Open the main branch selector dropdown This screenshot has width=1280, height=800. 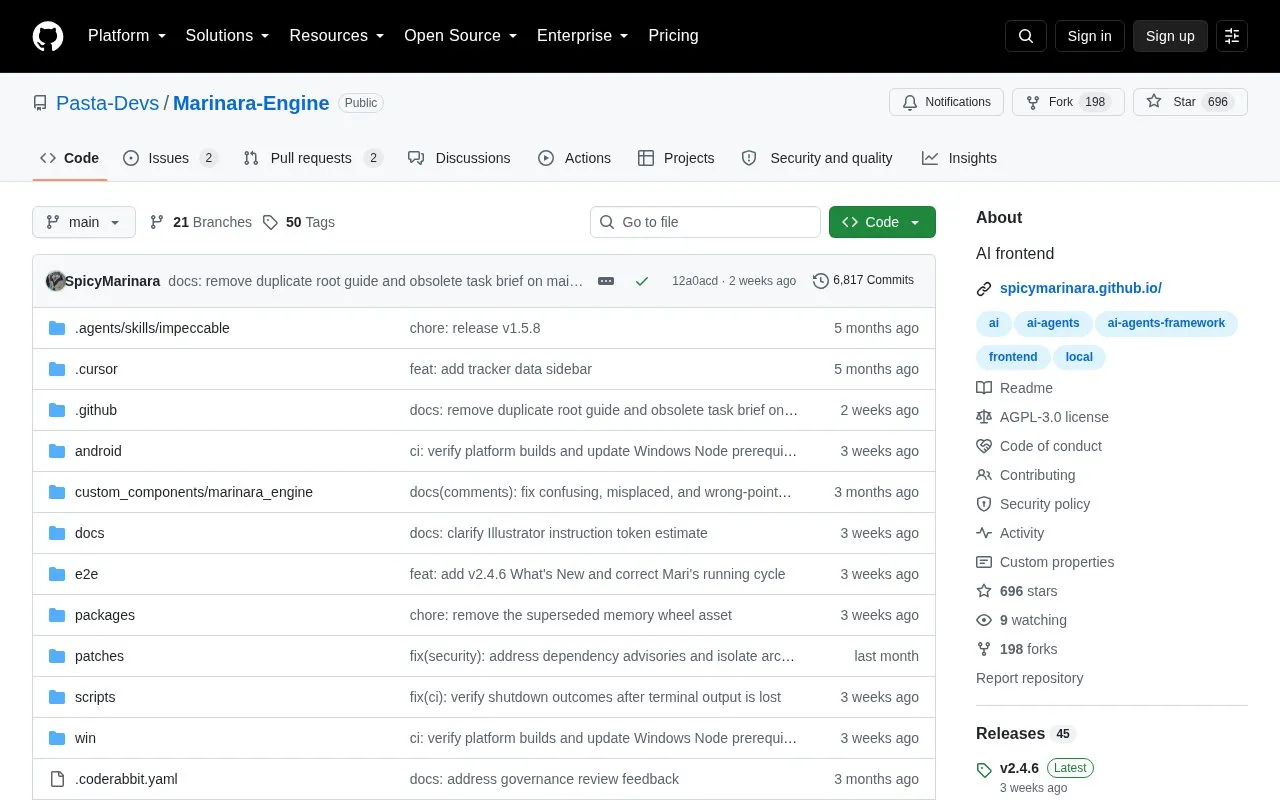point(84,222)
